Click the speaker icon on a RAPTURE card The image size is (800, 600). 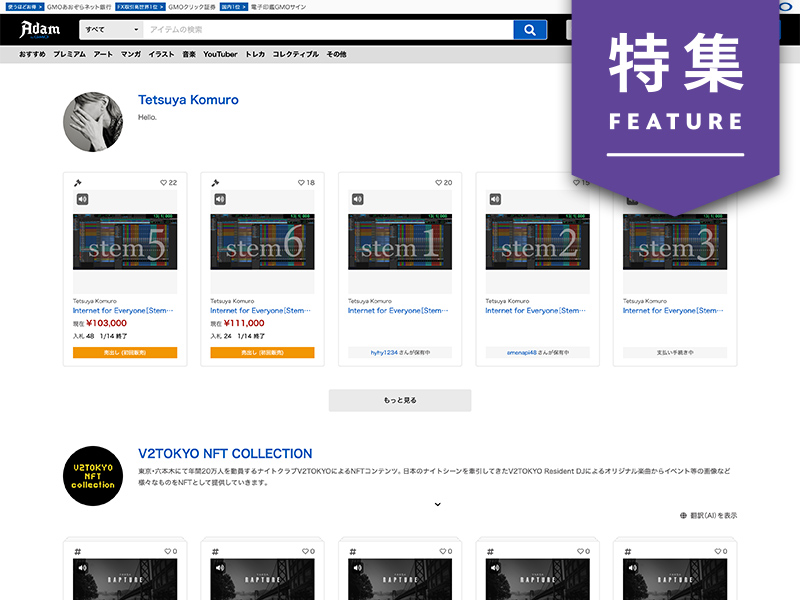click(81, 568)
